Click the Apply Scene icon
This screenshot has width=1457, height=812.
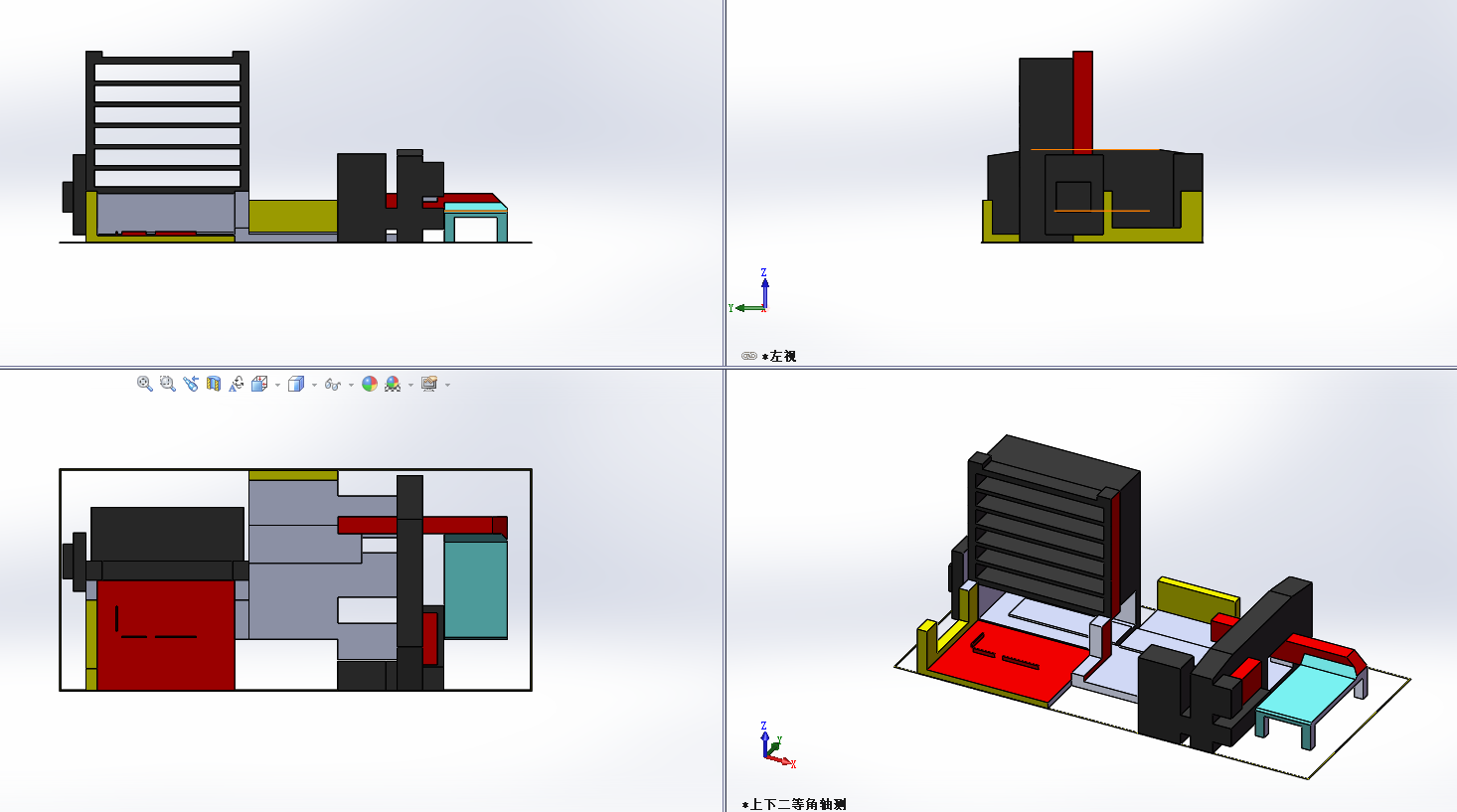pos(393,384)
